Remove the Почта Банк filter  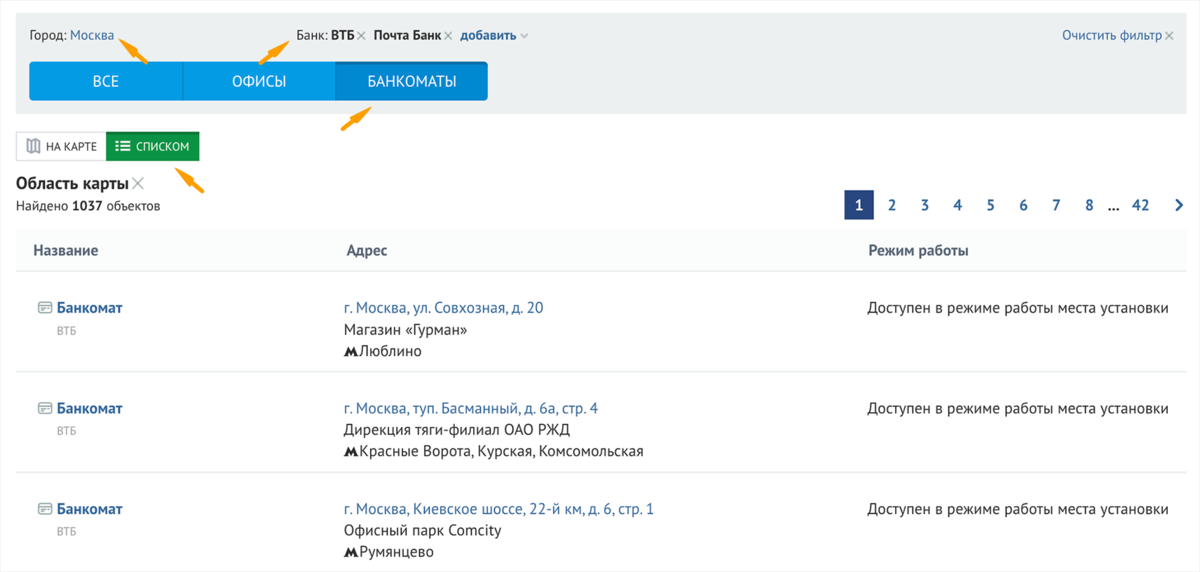[x=449, y=36]
